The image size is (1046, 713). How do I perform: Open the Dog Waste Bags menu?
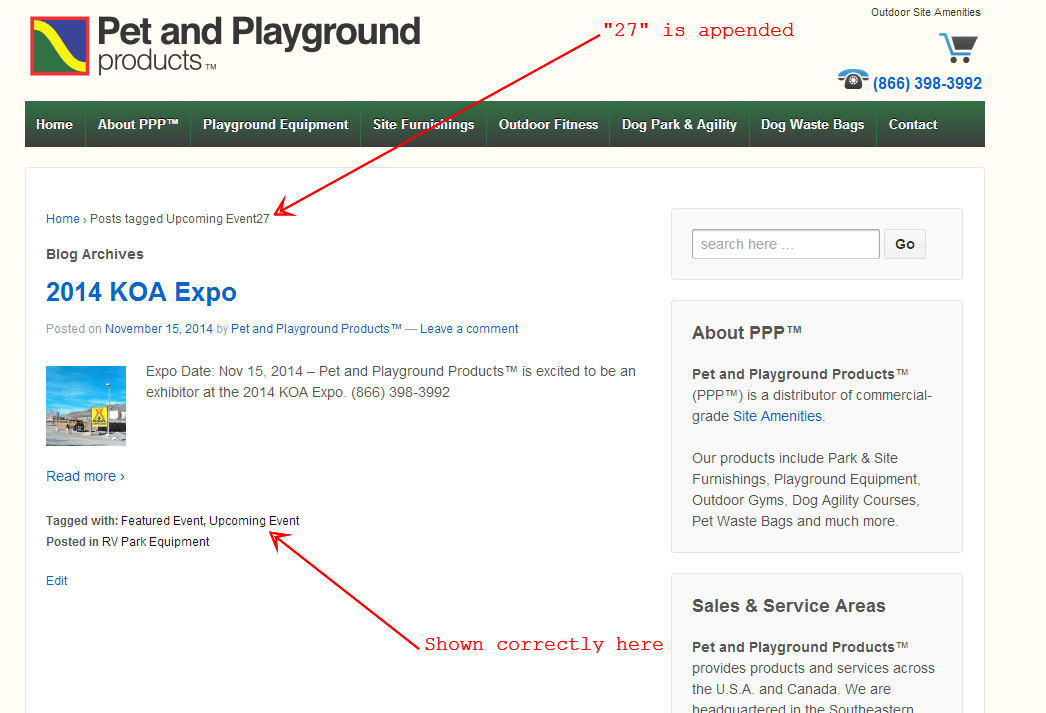tap(813, 125)
